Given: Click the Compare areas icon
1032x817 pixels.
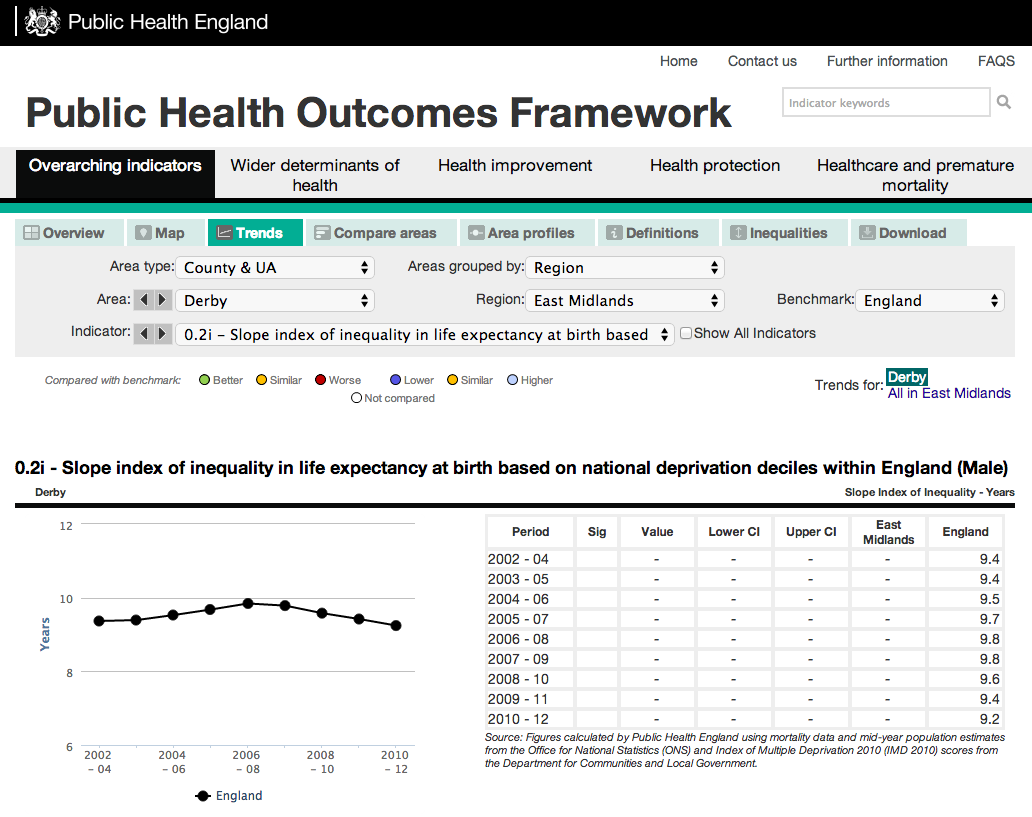Looking at the screenshot, I should pyautogui.click(x=322, y=233).
